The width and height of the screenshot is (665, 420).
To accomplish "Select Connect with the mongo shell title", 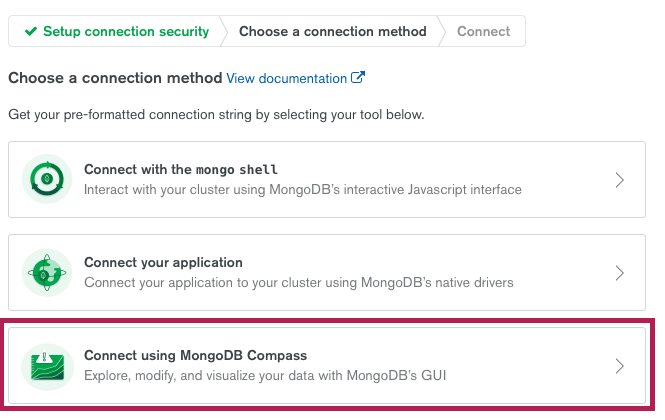I will (181, 169).
